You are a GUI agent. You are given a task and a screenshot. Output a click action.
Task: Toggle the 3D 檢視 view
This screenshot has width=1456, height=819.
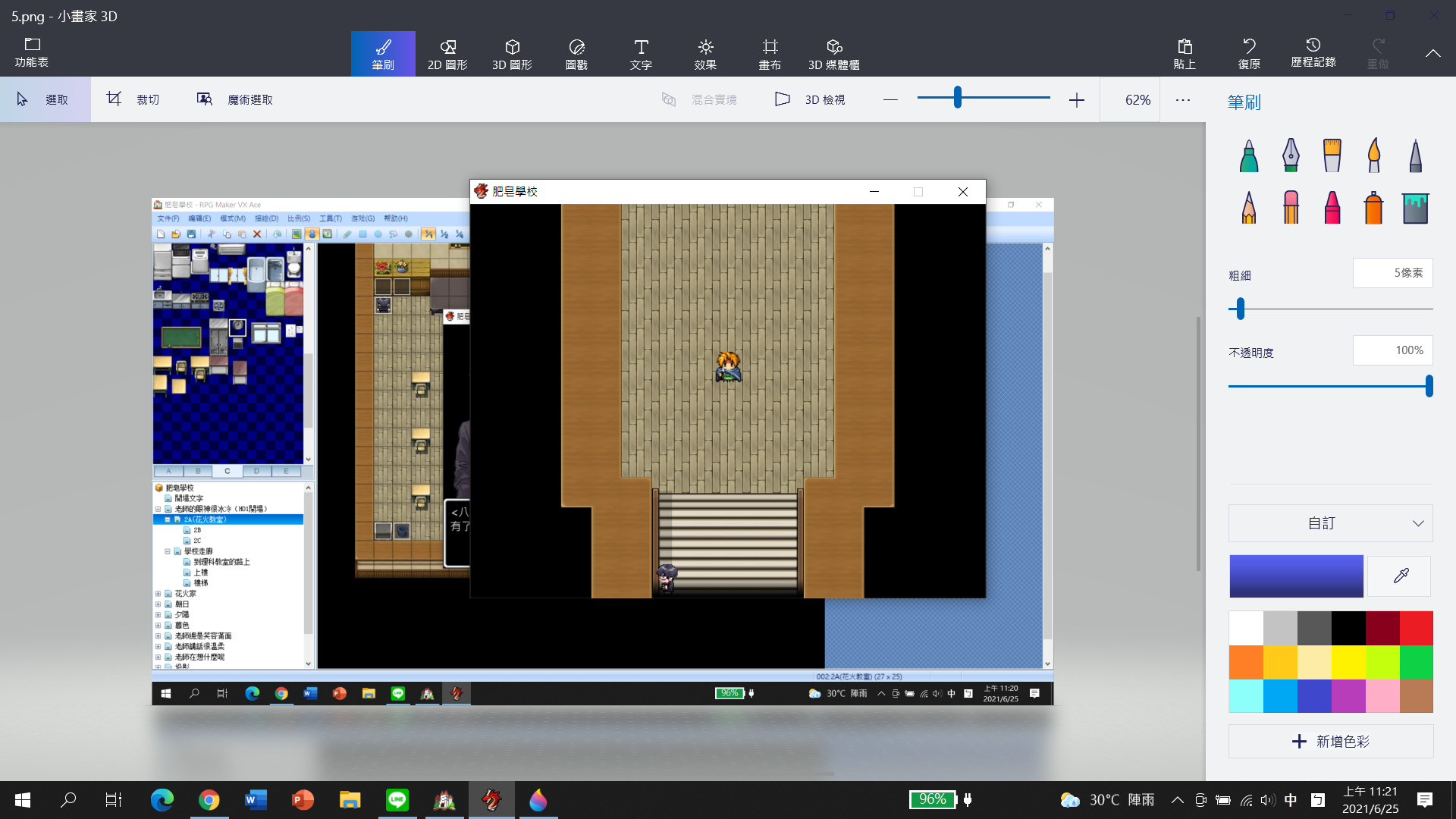810,99
